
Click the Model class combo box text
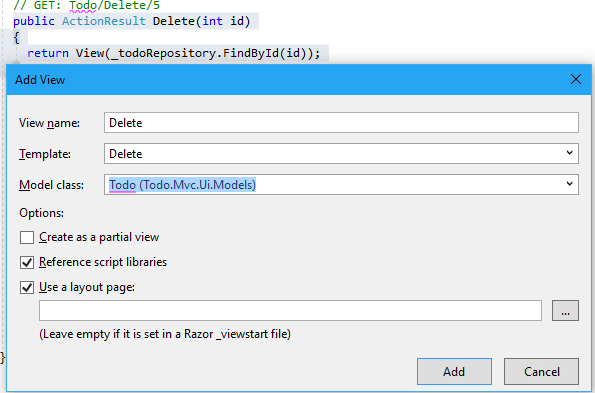point(182,185)
